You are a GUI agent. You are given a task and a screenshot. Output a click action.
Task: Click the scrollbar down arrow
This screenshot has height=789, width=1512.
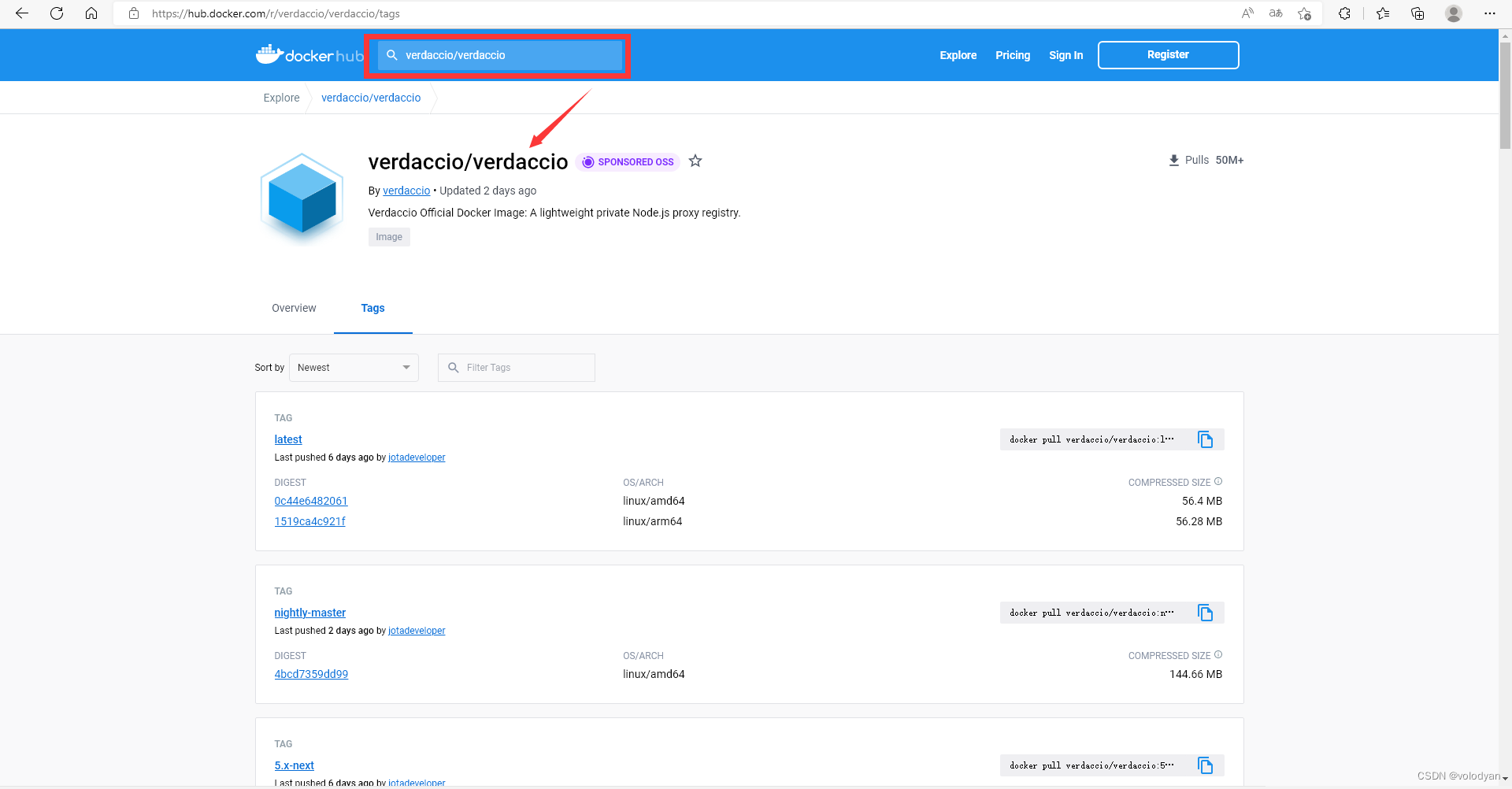point(1505,779)
